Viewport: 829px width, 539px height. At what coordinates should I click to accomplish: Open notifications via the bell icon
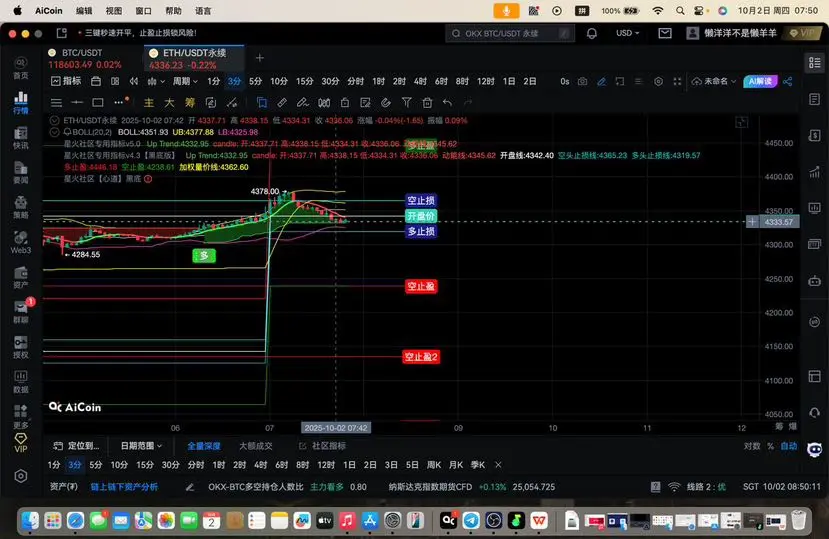(592, 33)
